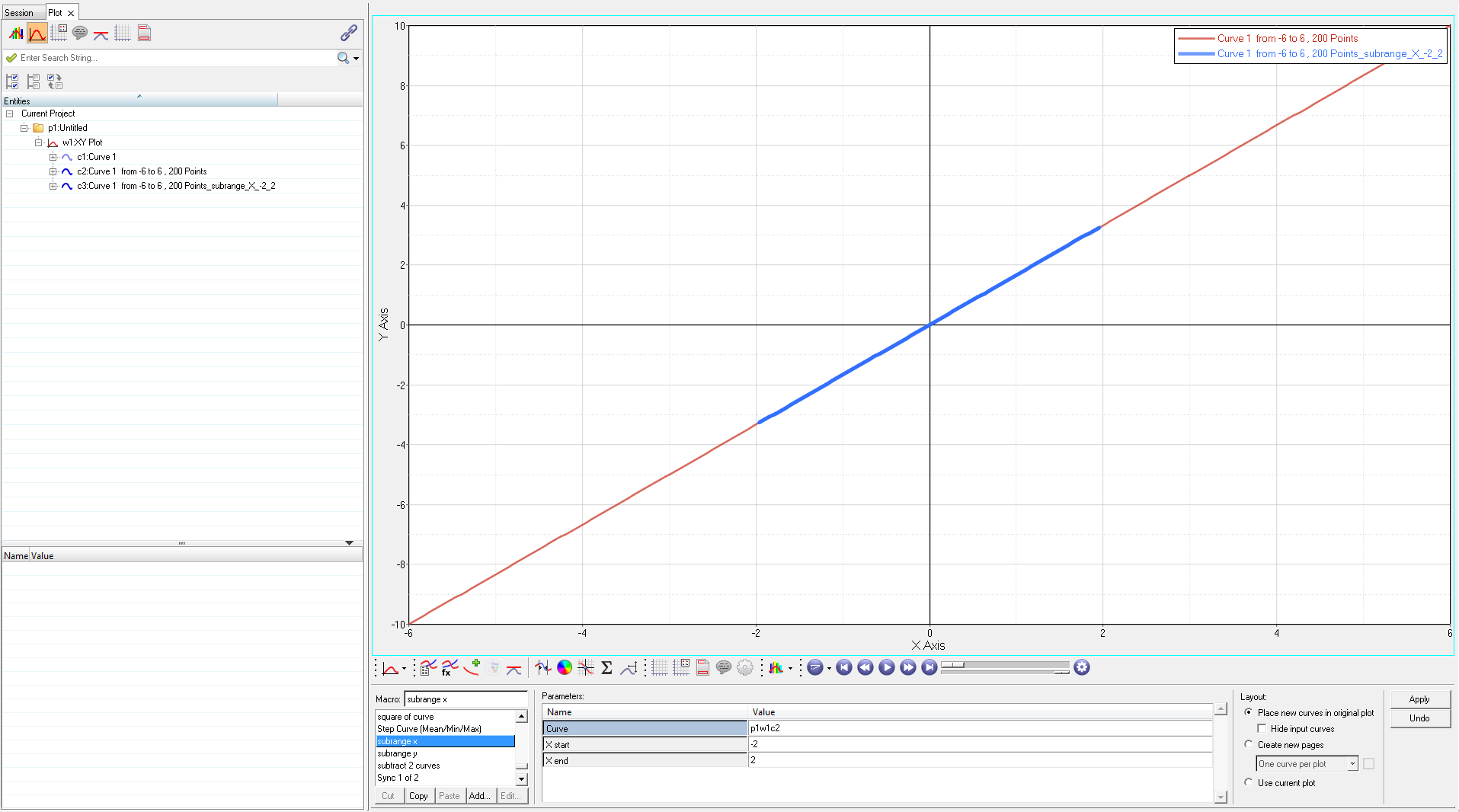Select 'subtract 2 curves' in macro list

coord(408,766)
